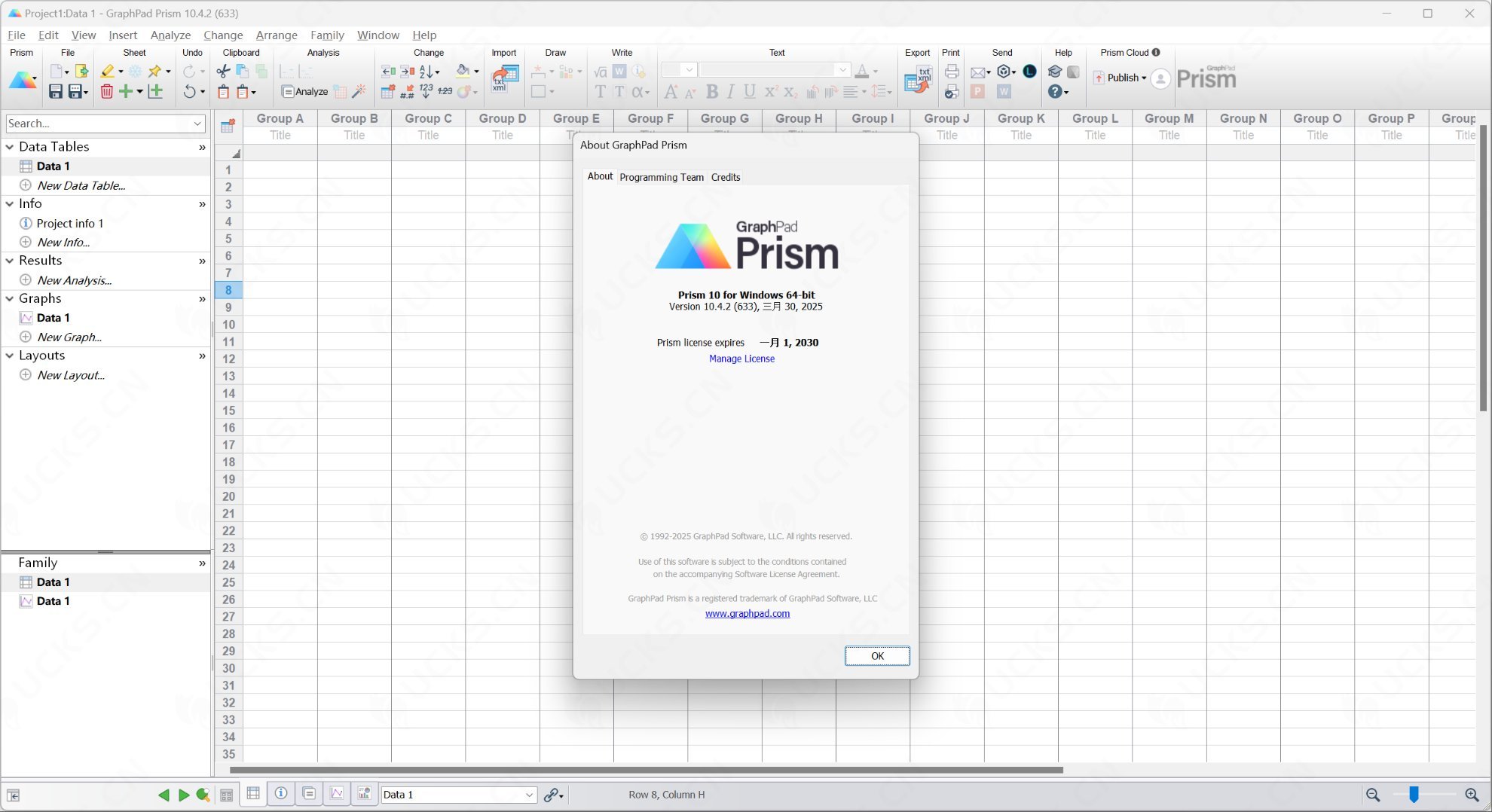
Task: Click the Sort A-Z icon in Change
Action: 427,71
